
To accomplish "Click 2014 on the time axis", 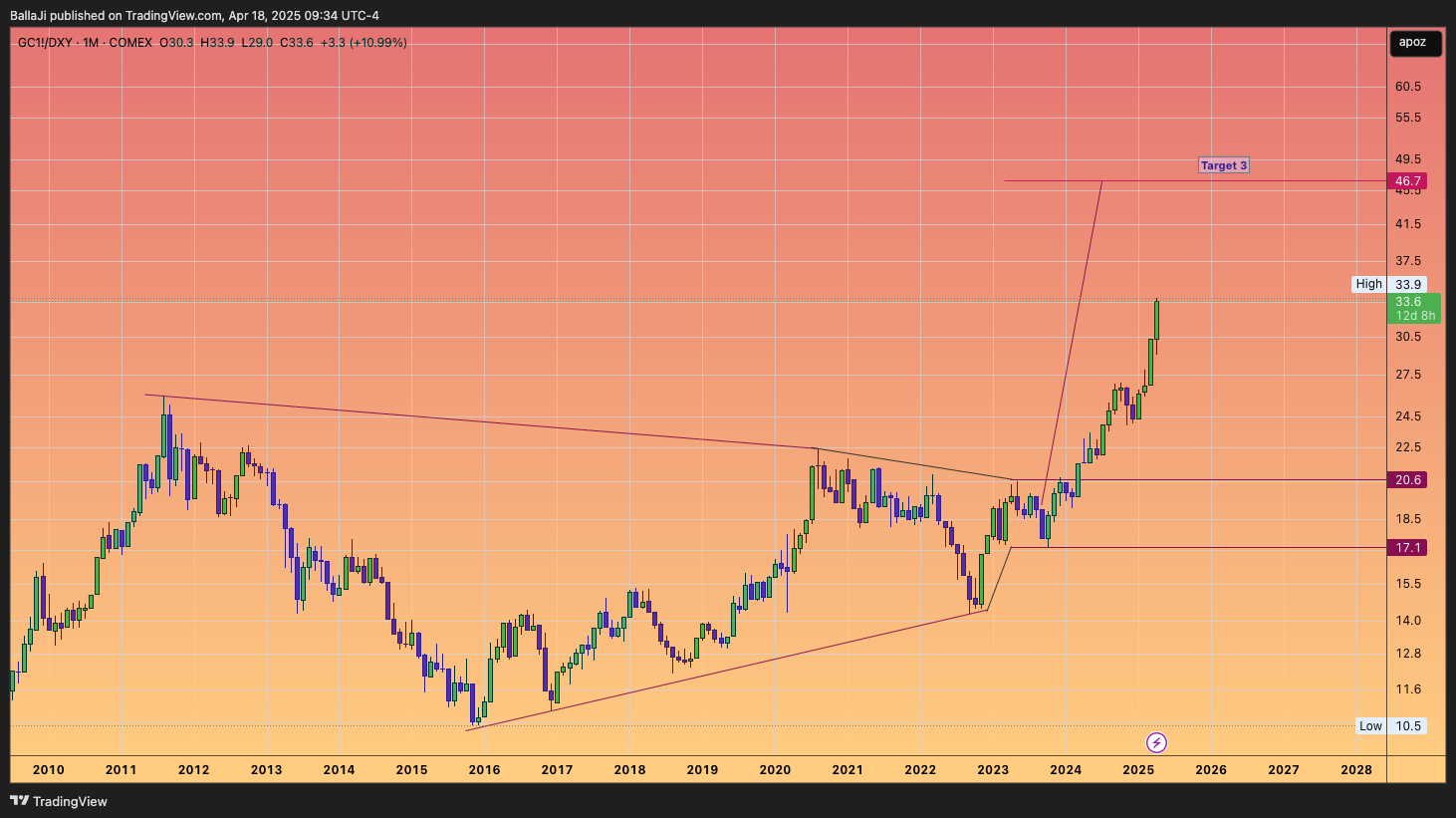I will 339,770.
